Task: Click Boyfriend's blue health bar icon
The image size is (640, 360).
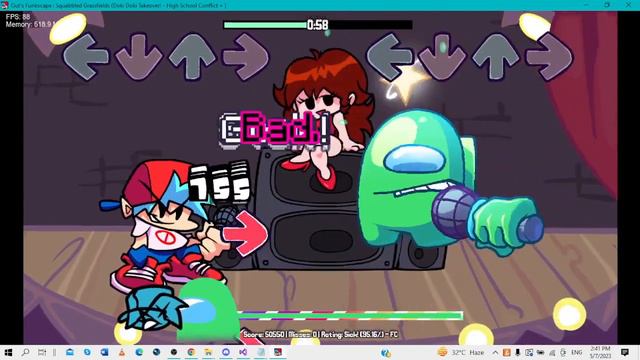Action: pyautogui.click(x=153, y=309)
